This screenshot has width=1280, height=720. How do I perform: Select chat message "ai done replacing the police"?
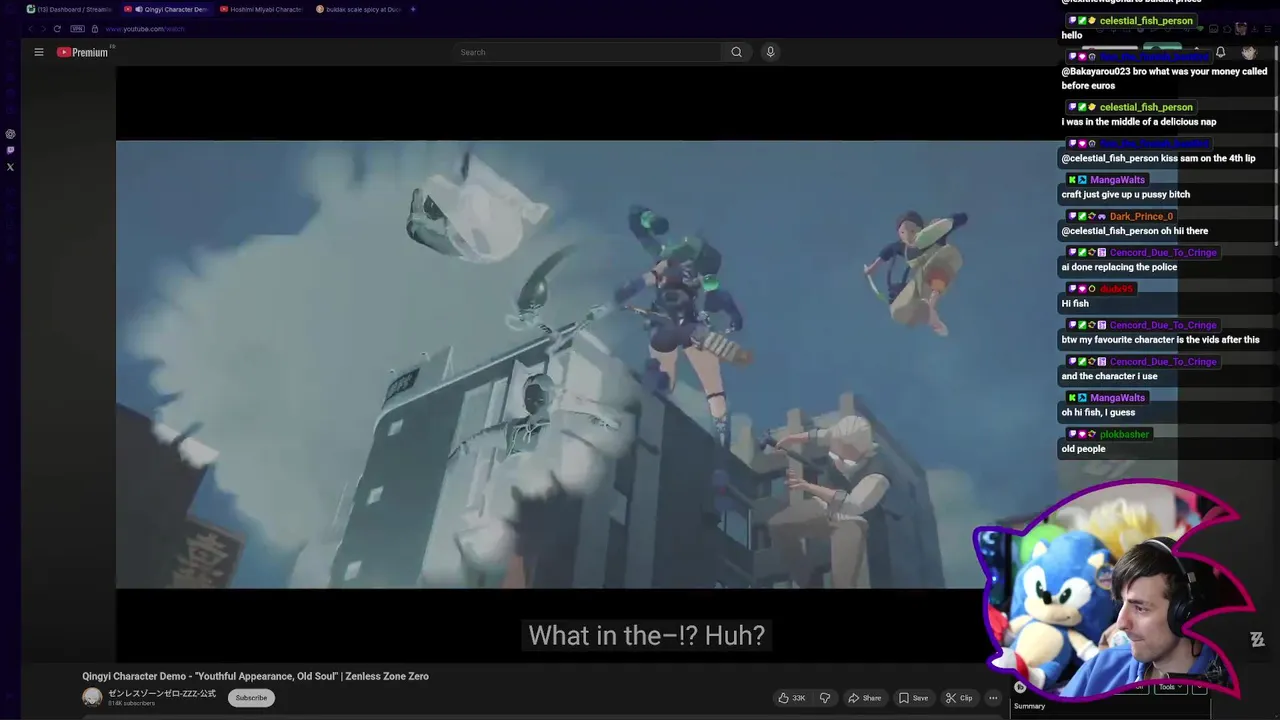pos(1119,267)
